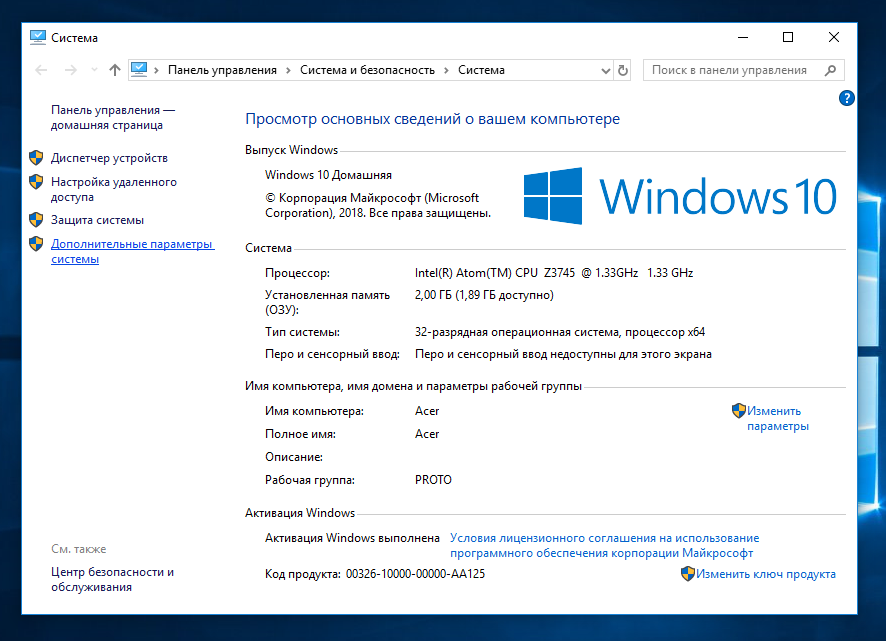Click the shield icon beside 'Изменить ключ продукта'
The image size is (886, 641).
click(x=688, y=574)
